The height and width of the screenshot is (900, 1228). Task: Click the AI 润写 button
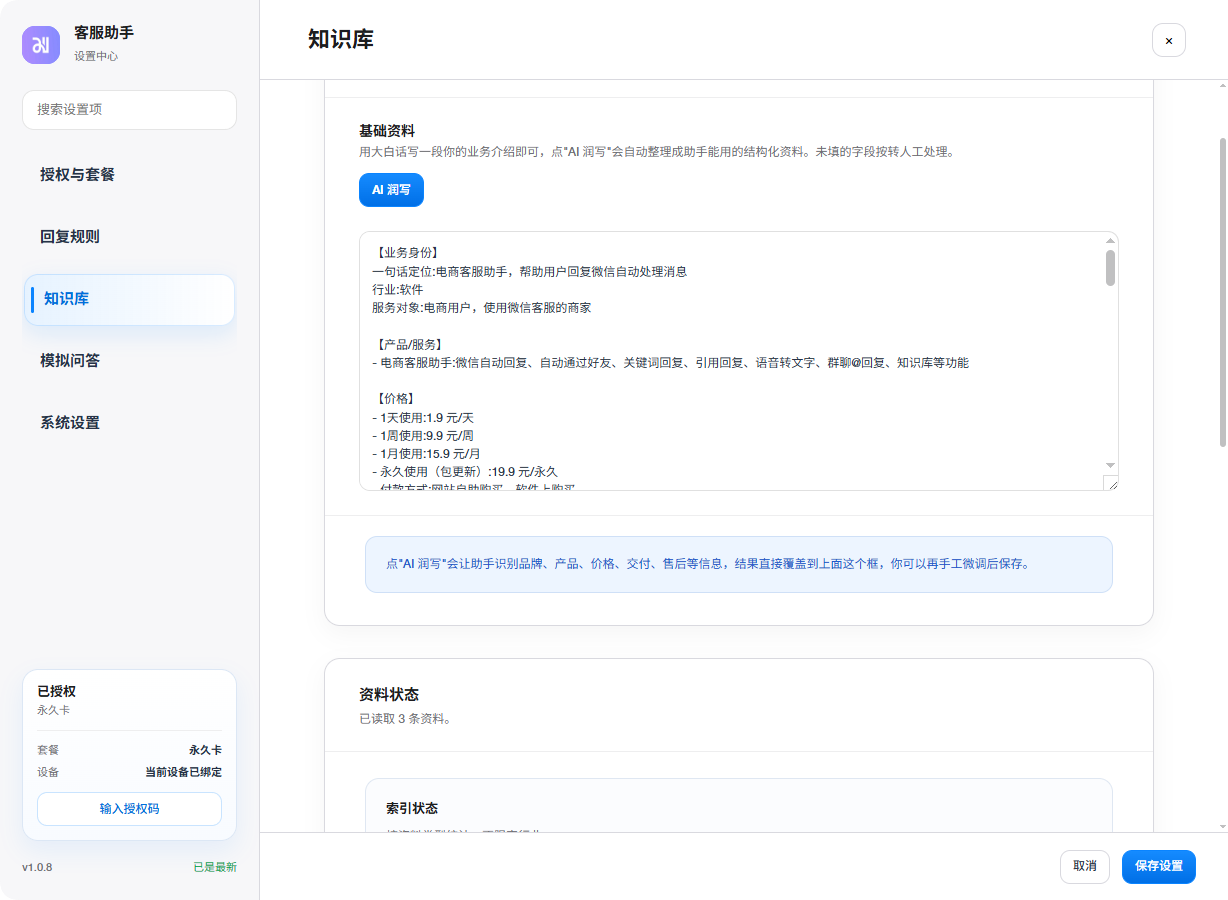click(x=391, y=189)
